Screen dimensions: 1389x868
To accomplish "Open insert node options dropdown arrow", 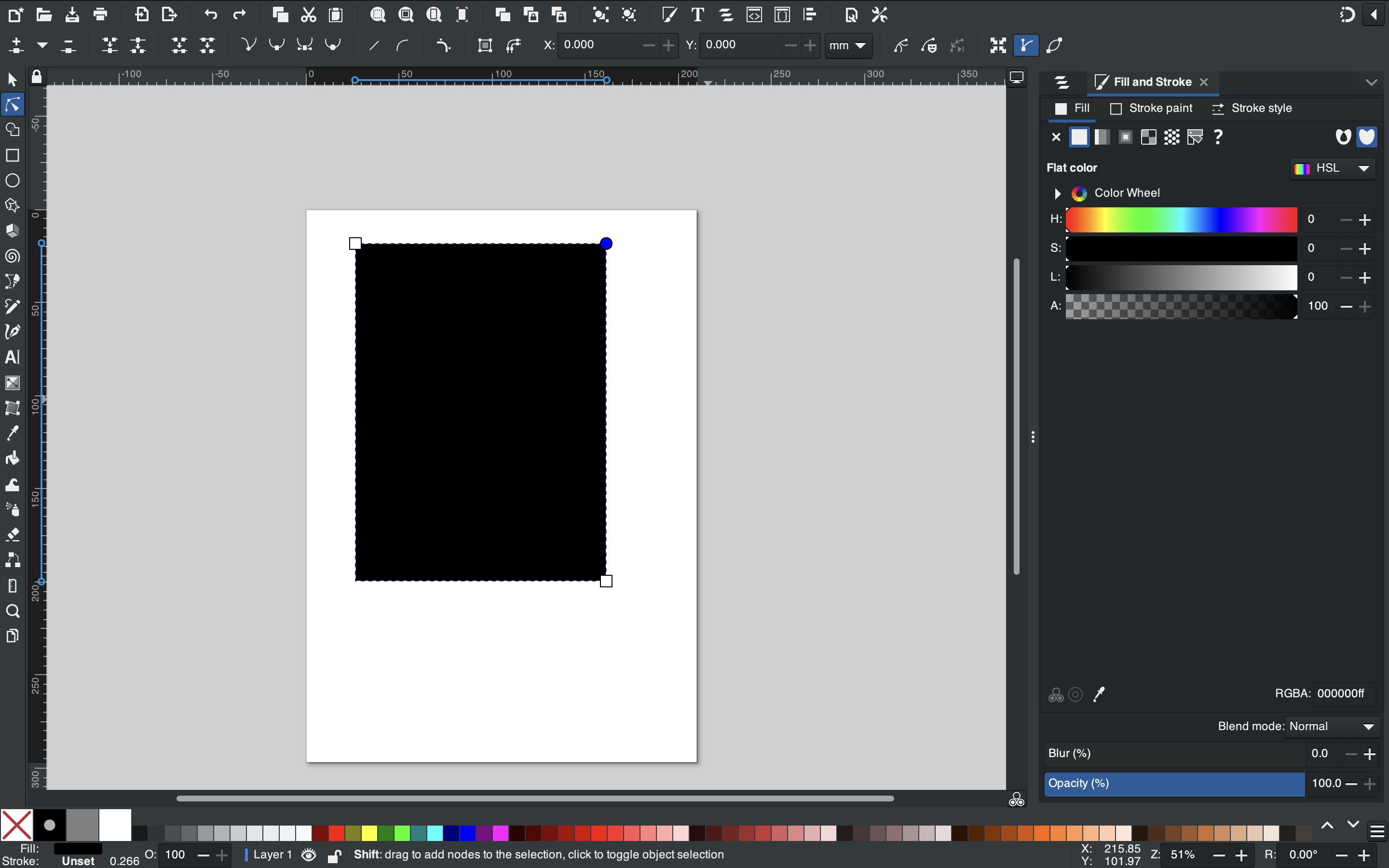I will (42, 45).
